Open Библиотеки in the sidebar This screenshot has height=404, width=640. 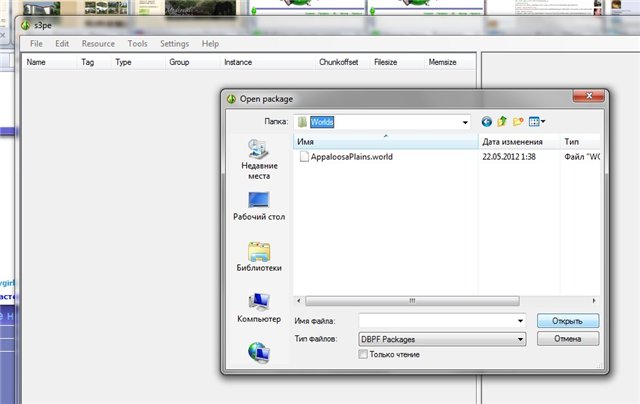point(259,257)
